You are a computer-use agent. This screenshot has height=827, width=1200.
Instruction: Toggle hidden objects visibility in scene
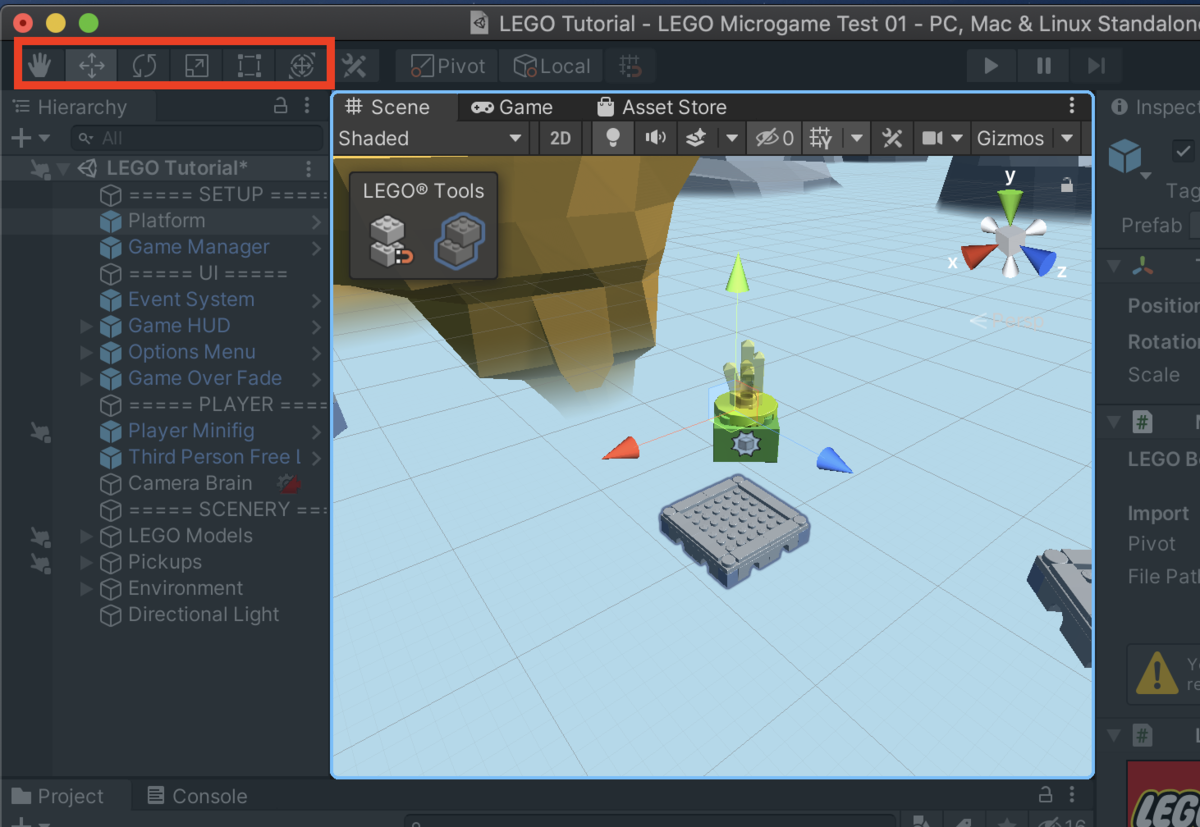[774, 138]
